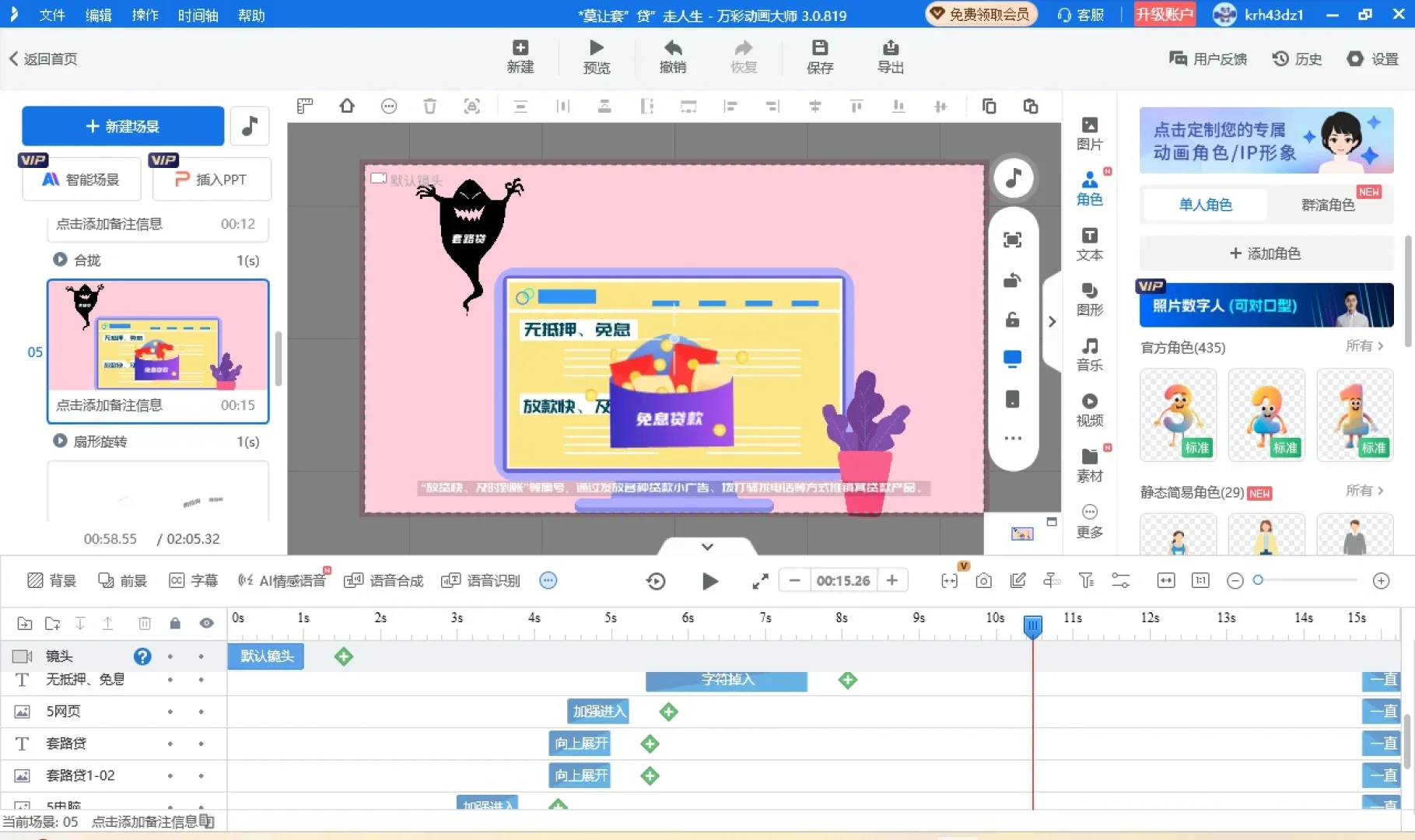The width and height of the screenshot is (1415, 840).
Task: Expand the 所有 dropdown for 官方角色
Action: click(x=1364, y=347)
